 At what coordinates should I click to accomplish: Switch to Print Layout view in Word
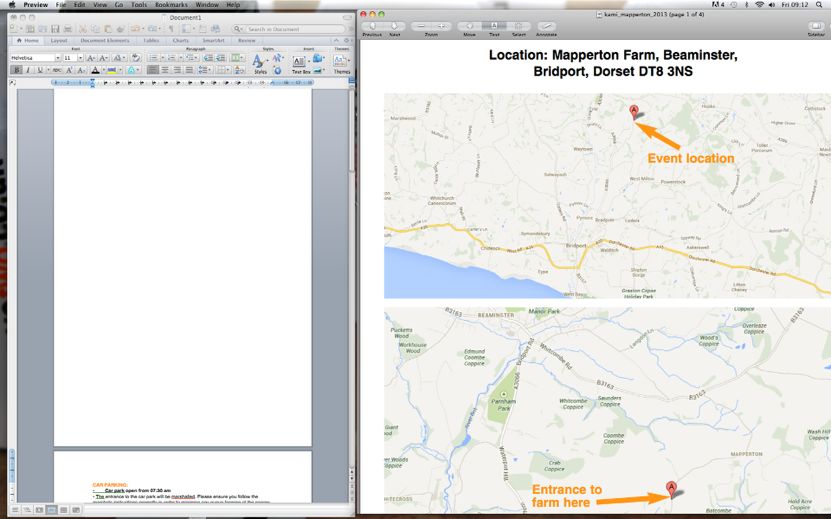click(51, 509)
